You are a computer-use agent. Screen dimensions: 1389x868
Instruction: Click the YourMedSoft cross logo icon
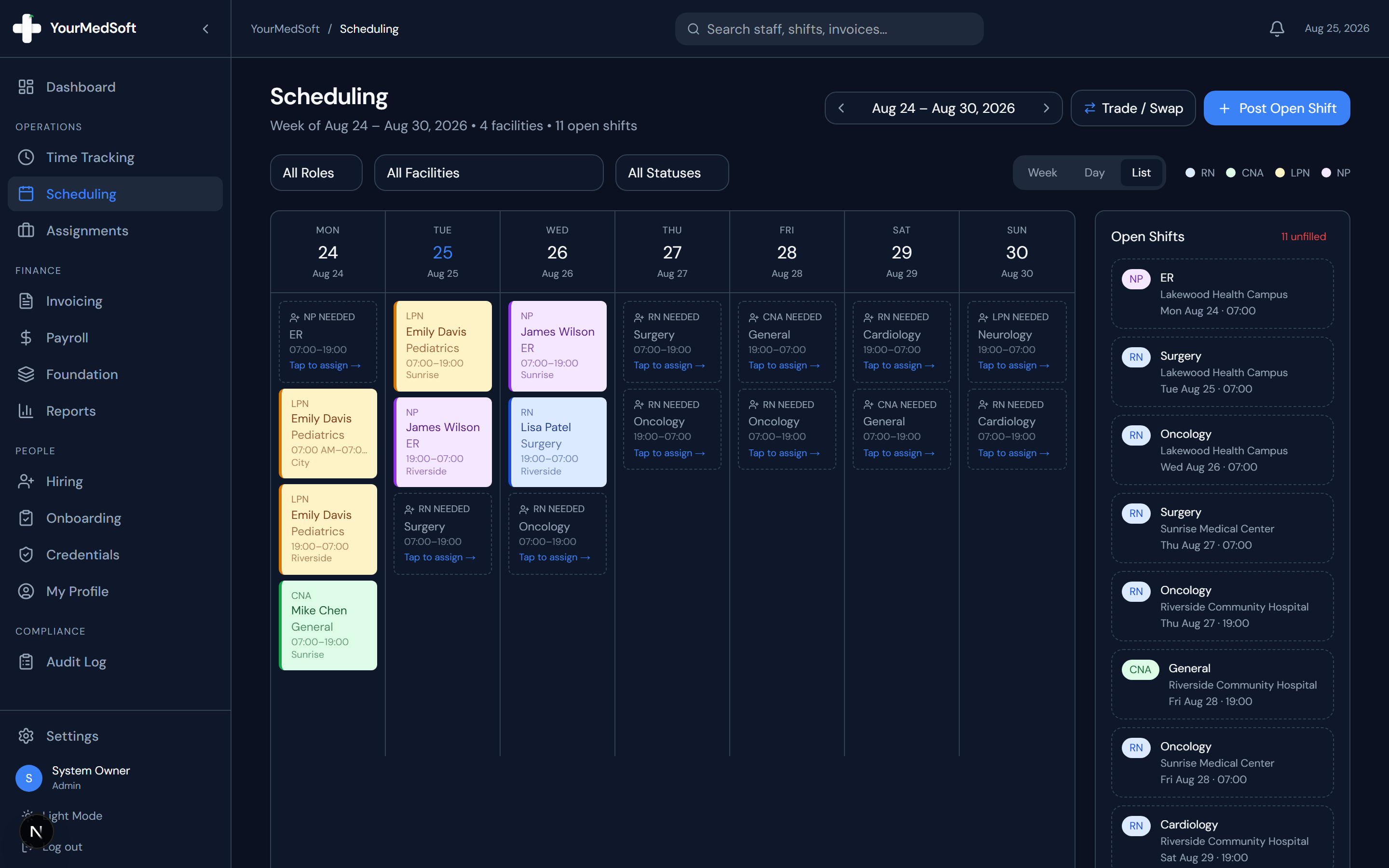tap(27, 28)
